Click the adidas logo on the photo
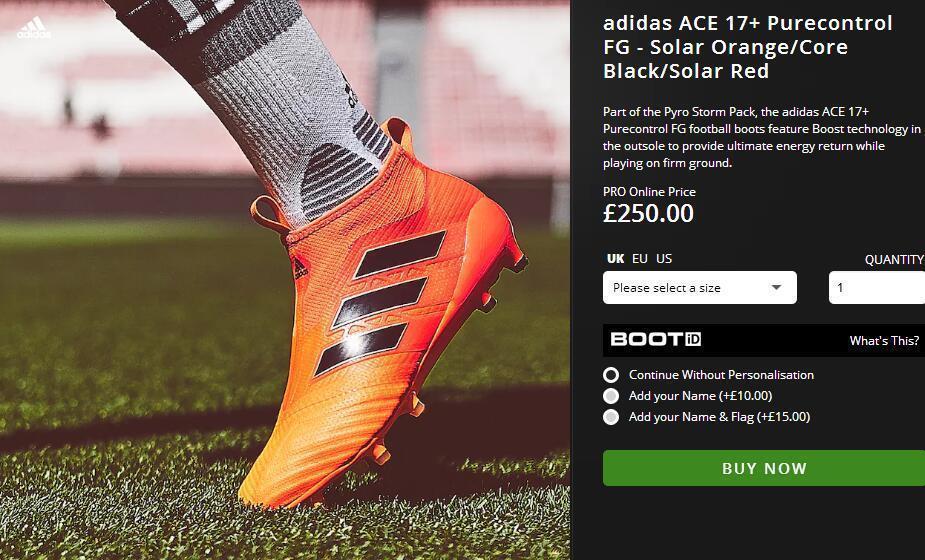The width and height of the screenshot is (925, 560). (33, 27)
